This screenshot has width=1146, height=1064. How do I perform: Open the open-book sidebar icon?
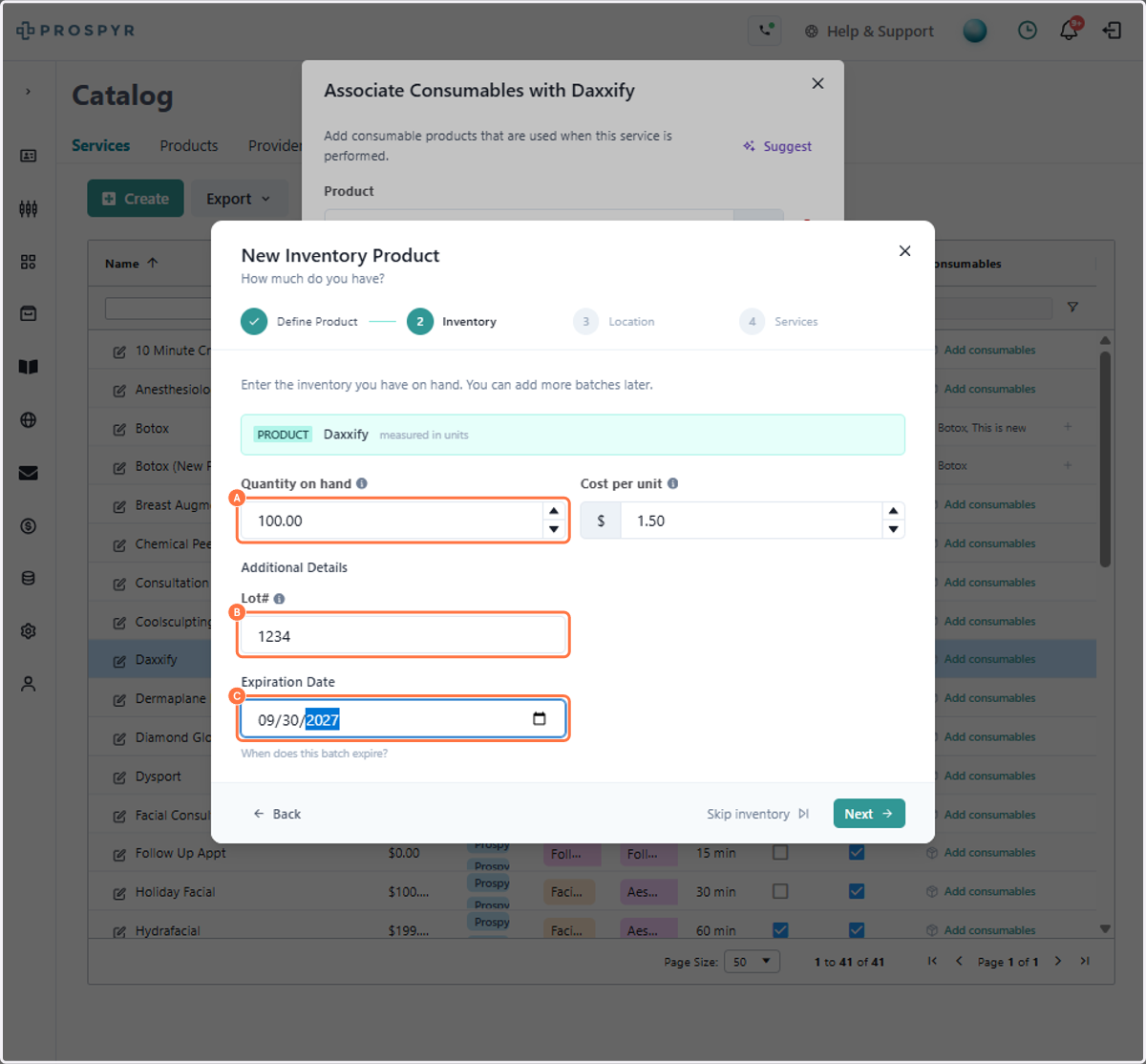(29, 367)
